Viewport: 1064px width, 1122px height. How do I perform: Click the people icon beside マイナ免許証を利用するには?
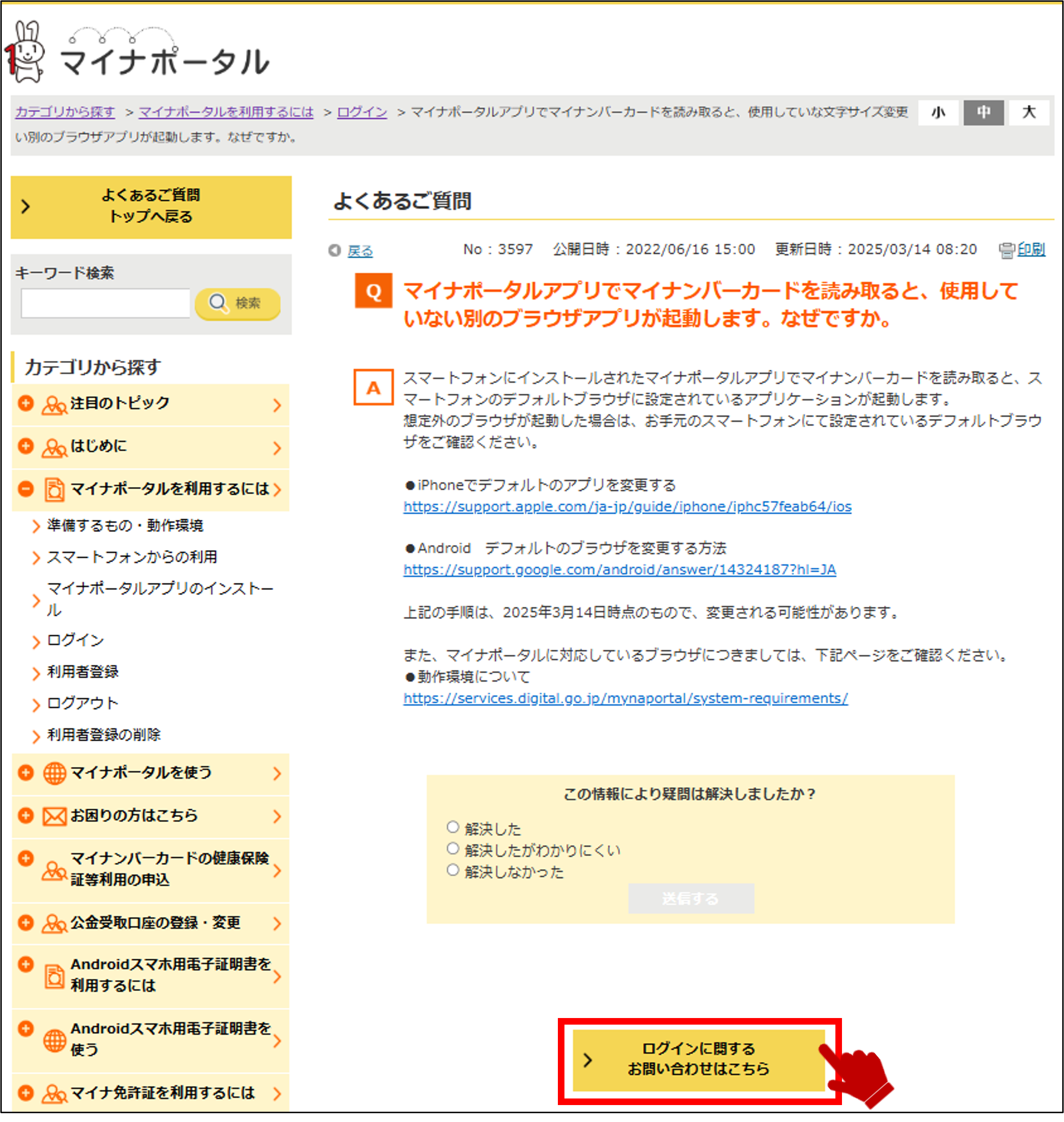(55, 1094)
